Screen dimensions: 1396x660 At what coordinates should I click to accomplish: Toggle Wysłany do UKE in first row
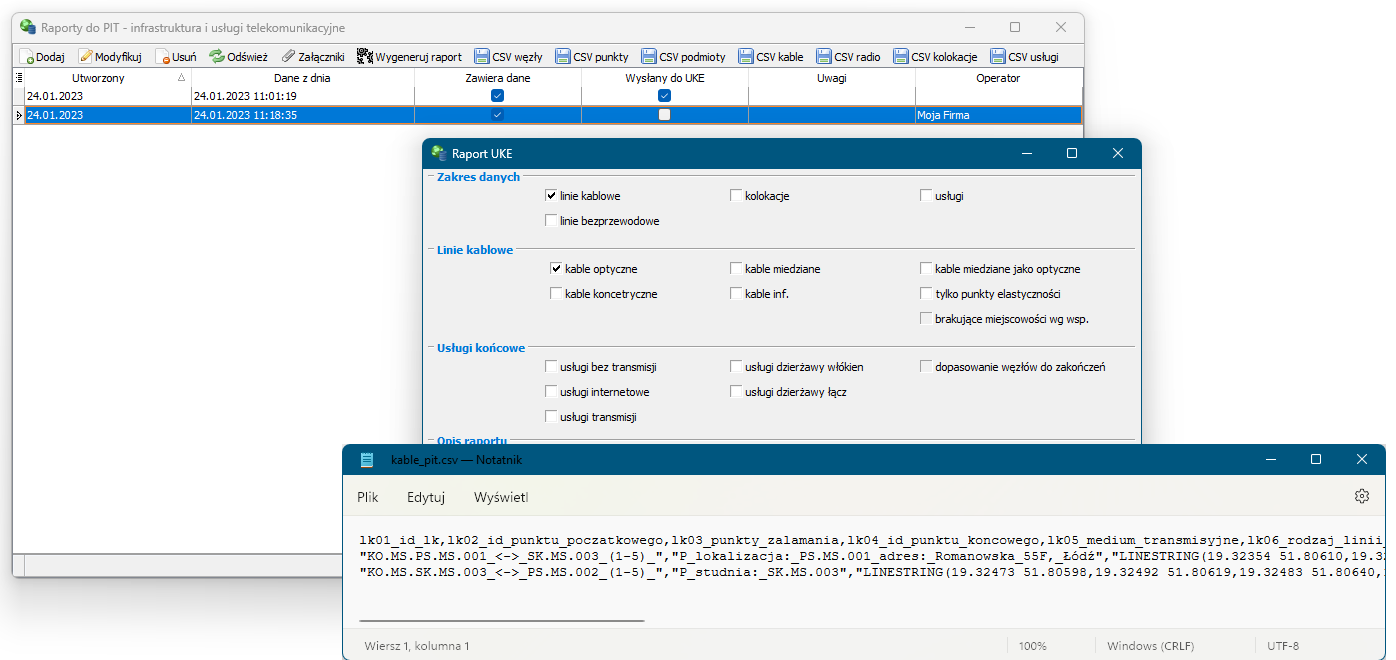coord(664,96)
